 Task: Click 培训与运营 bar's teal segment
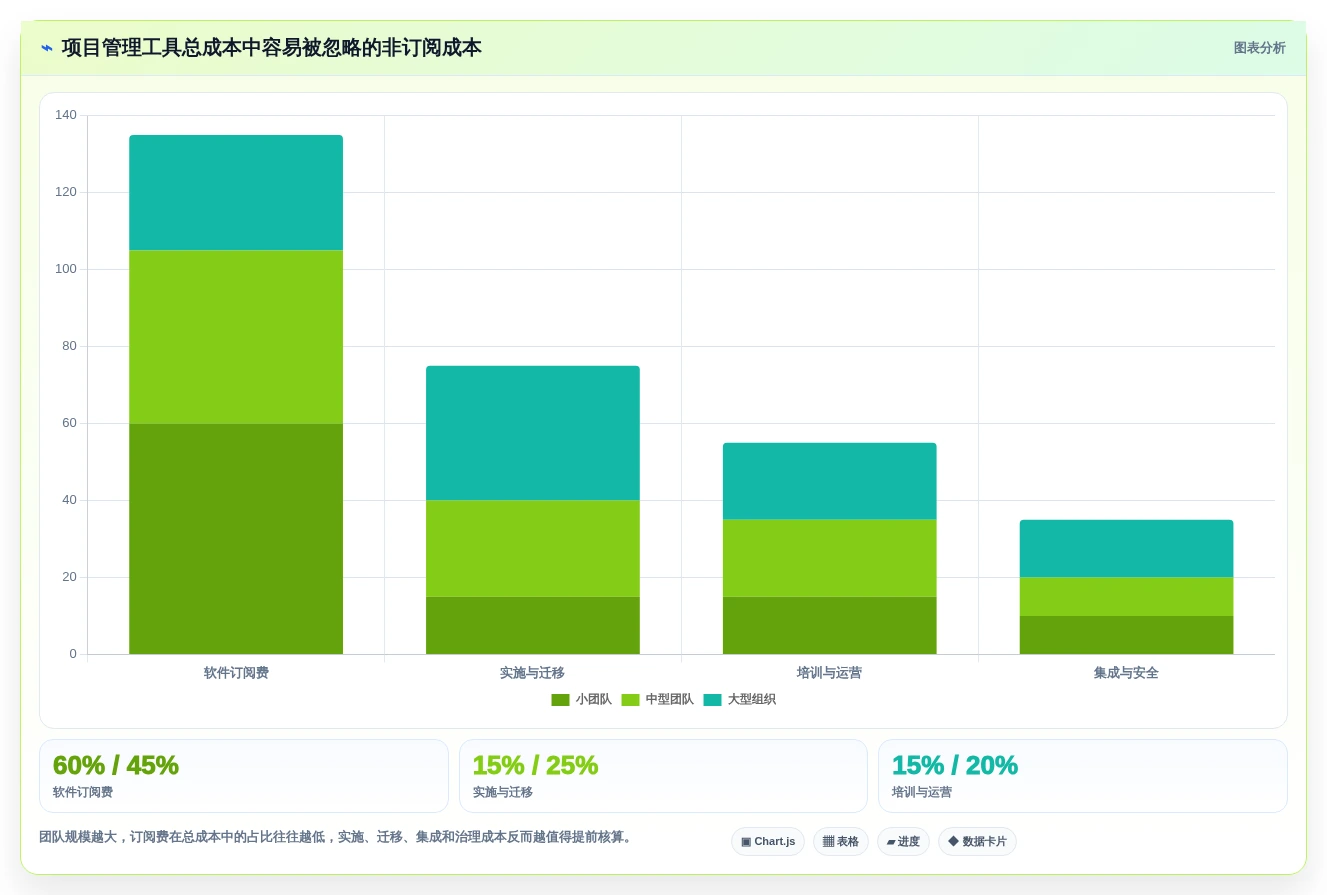click(830, 481)
